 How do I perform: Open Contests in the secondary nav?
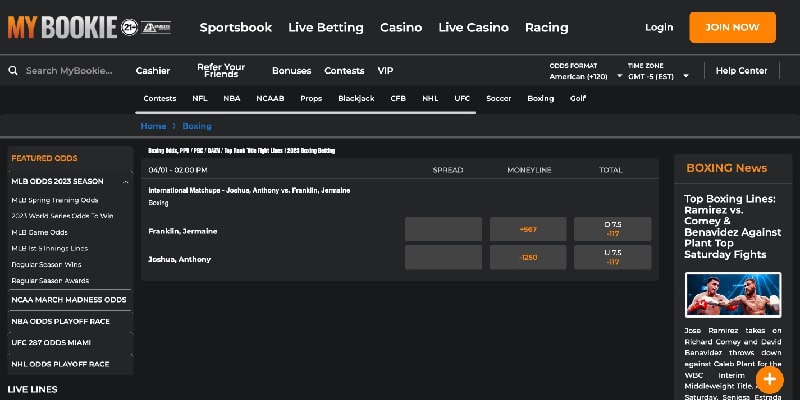344,71
